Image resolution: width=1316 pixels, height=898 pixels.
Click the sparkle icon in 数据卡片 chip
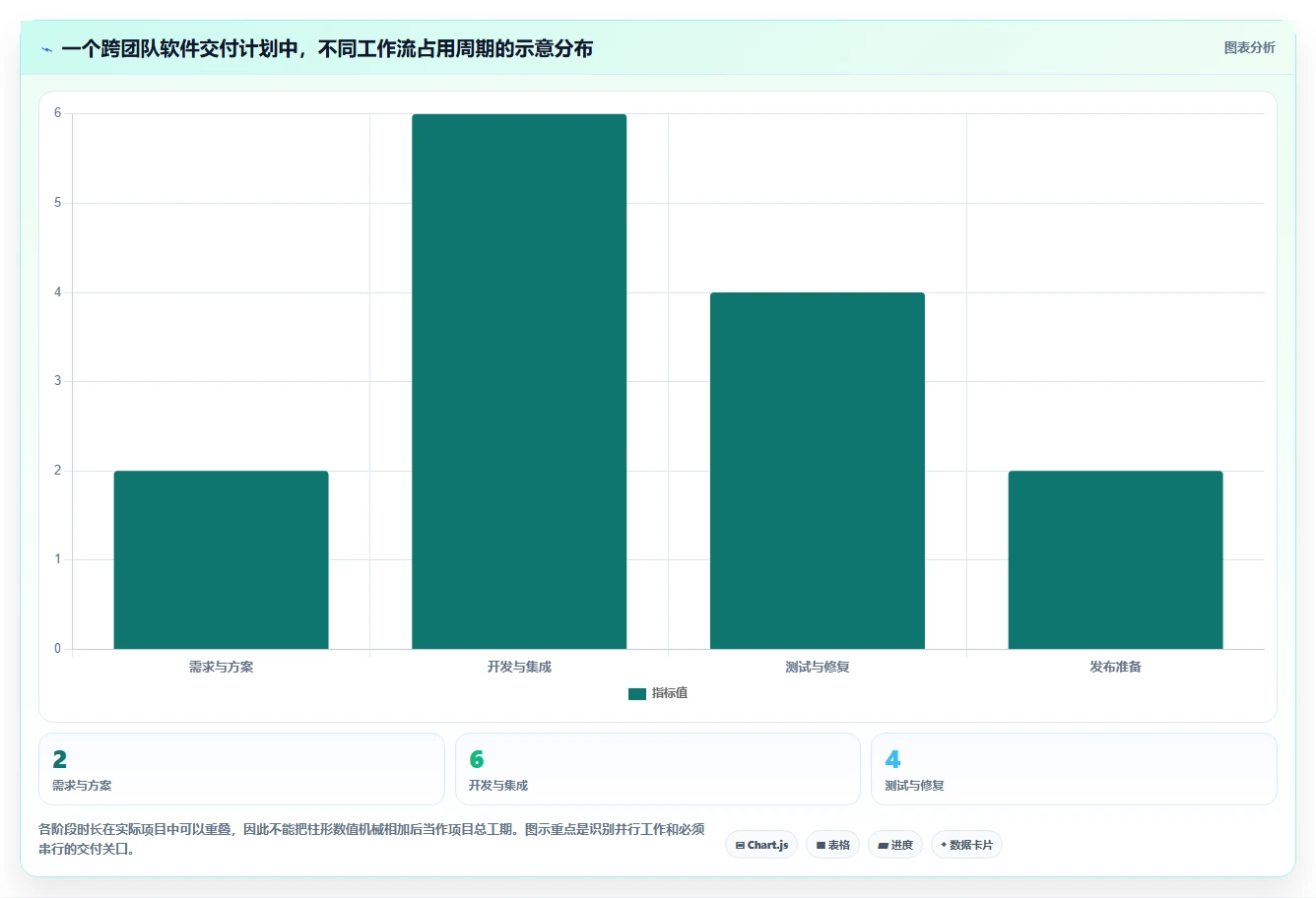coord(944,845)
